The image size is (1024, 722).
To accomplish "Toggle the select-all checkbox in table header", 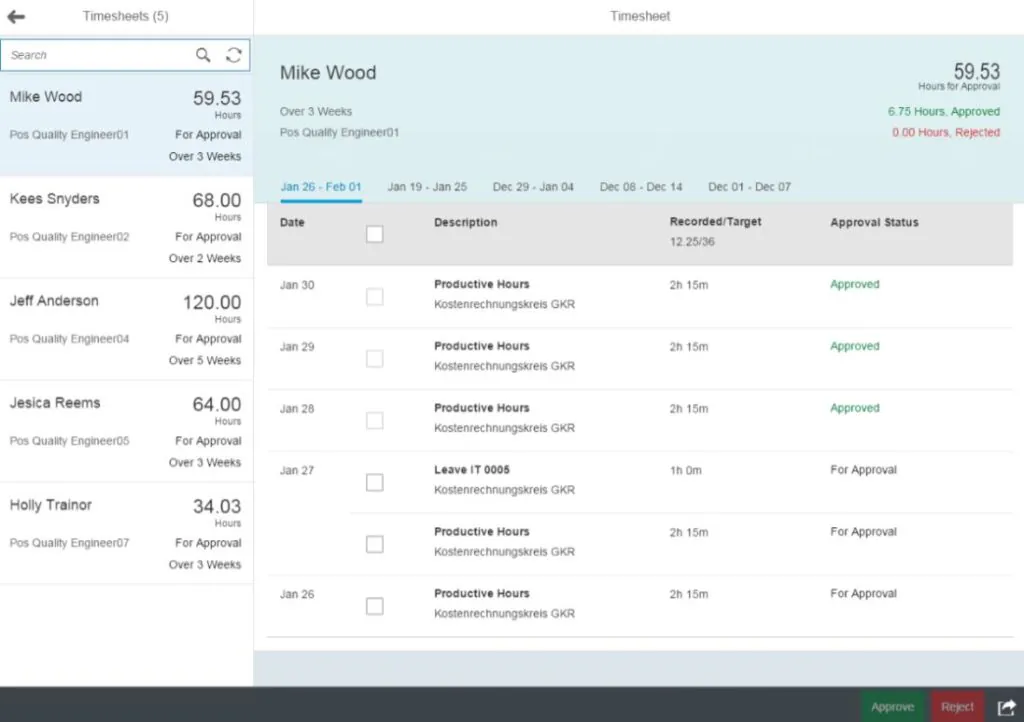I will pos(374,234).
